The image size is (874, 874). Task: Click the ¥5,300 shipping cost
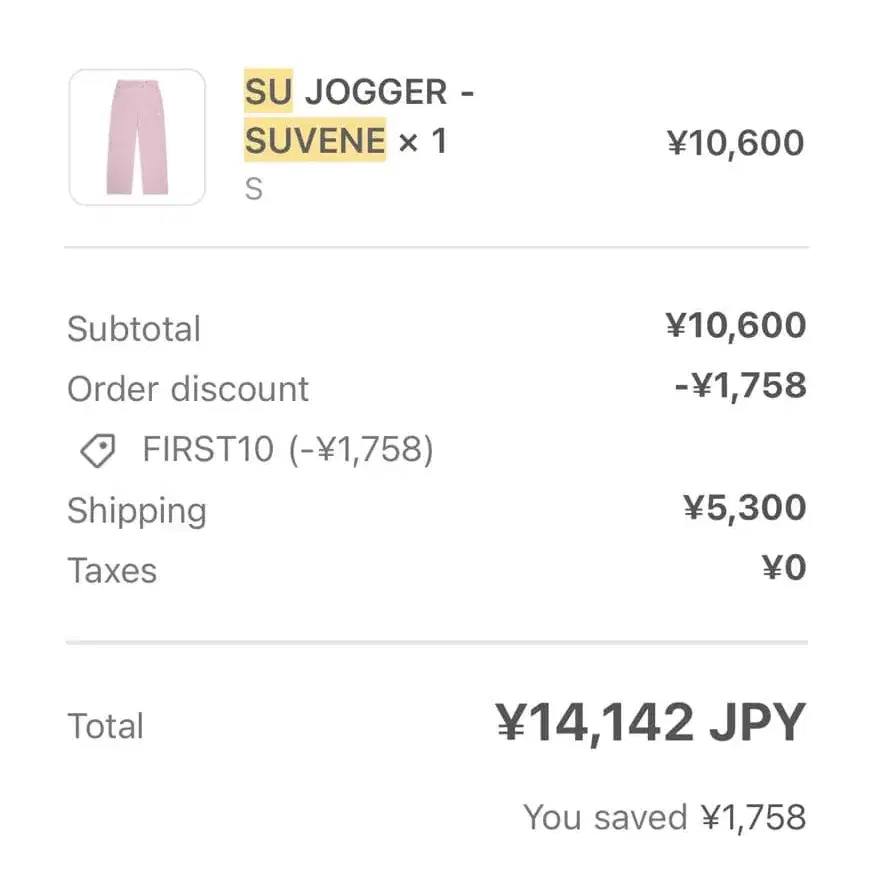pyautogui.click(x=744, y=508)
